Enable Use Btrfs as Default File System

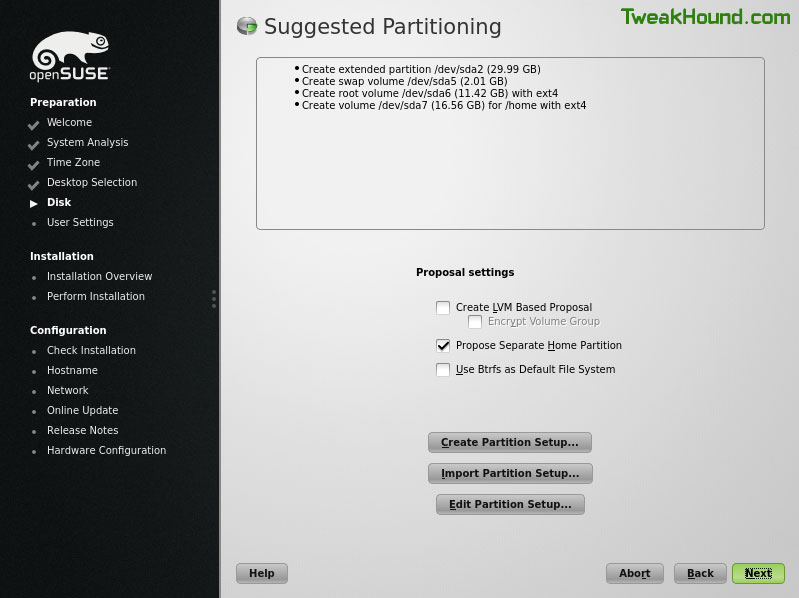point(443,369)
